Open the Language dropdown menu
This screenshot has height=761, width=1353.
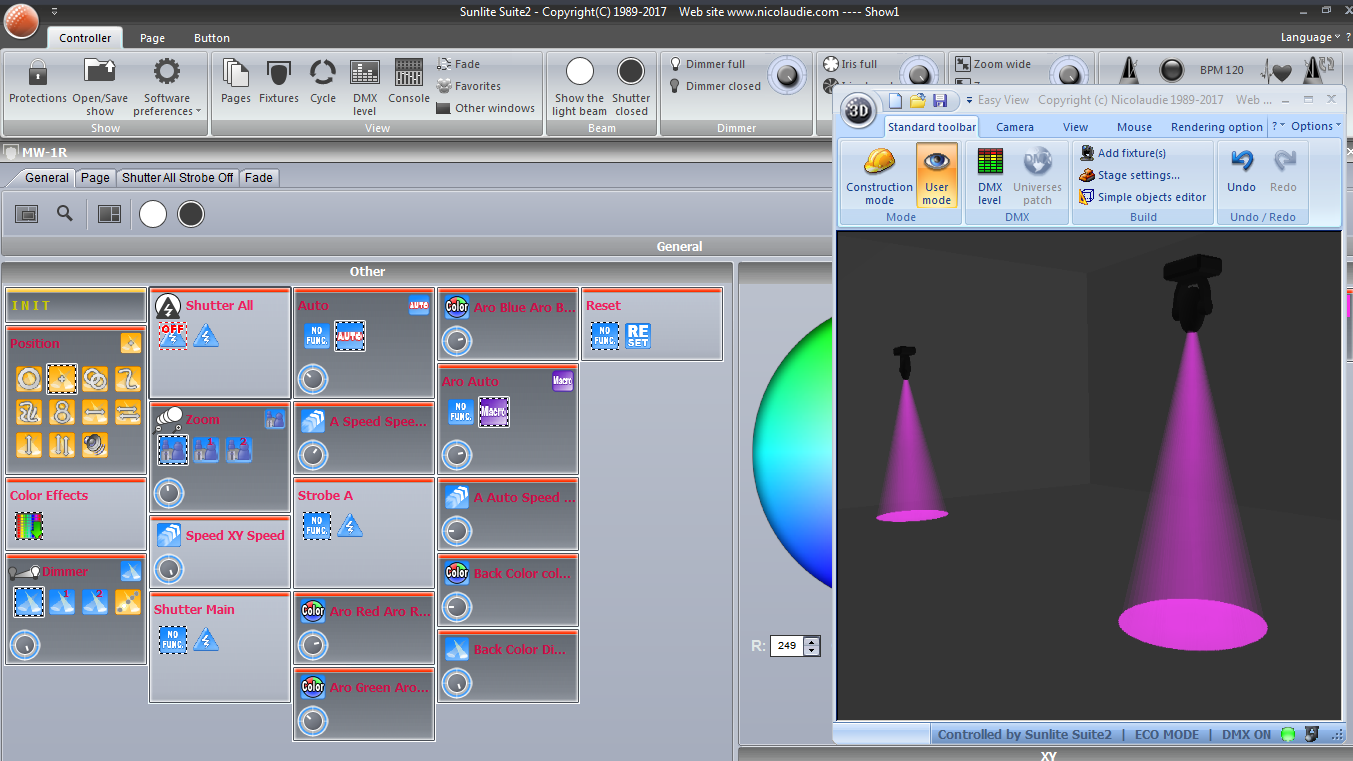pyautogui.click(x=1312, y=37)
